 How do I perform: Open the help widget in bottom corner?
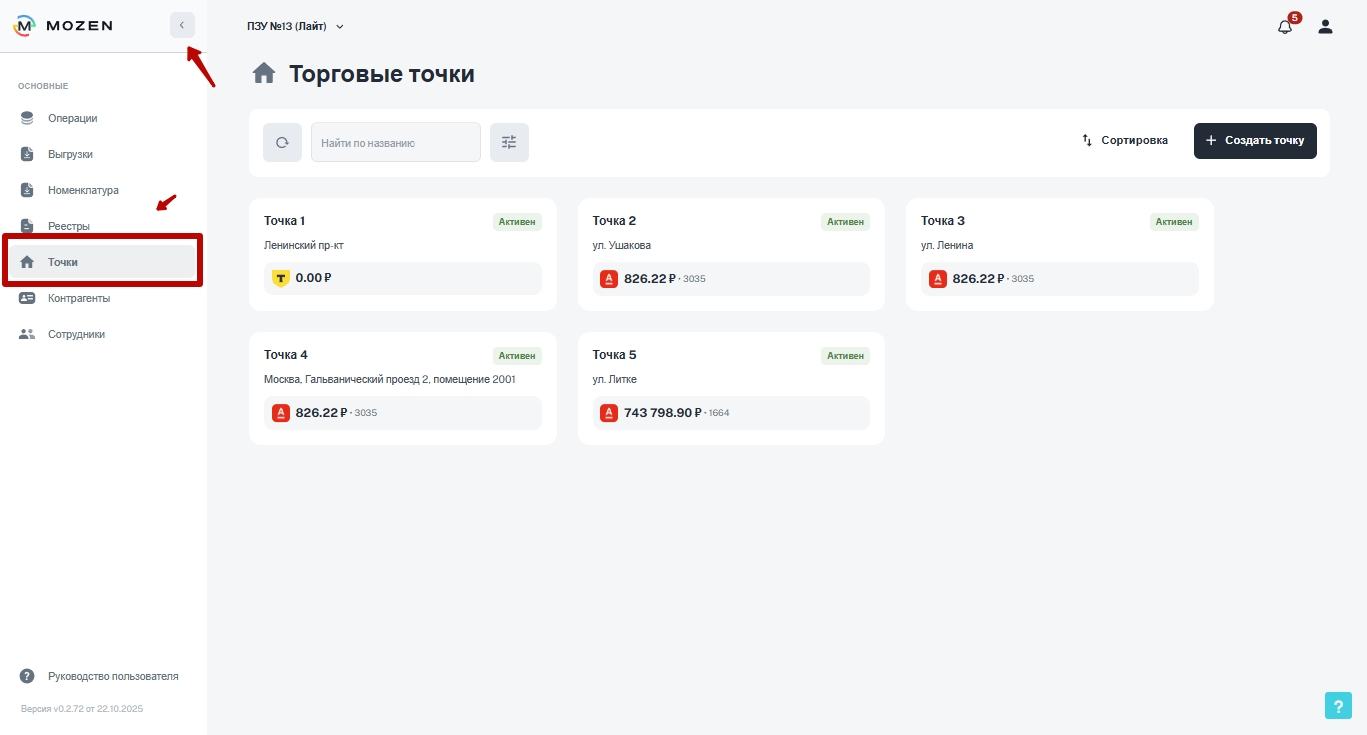coord(1338,705)
